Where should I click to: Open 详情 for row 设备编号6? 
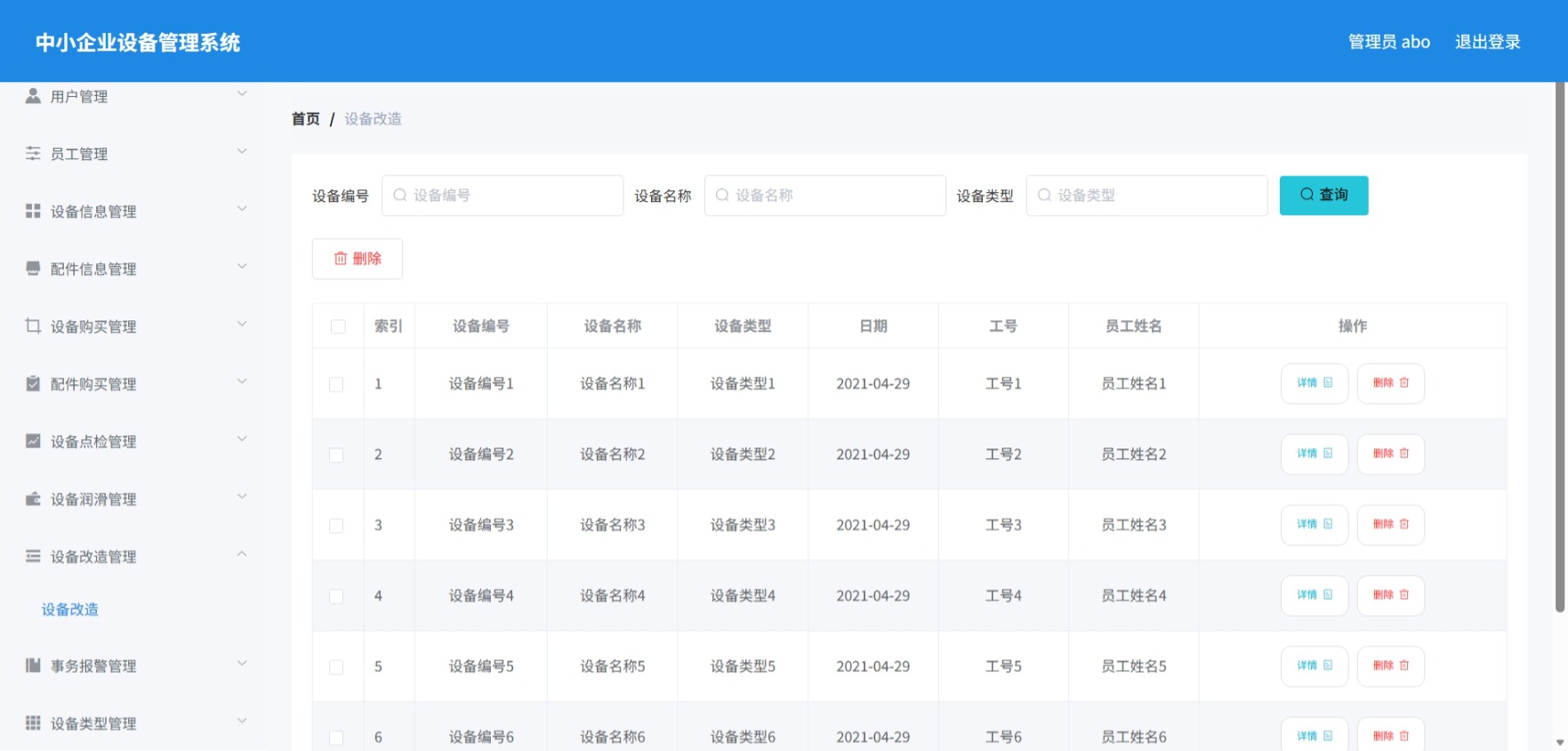pos(1315,735)
